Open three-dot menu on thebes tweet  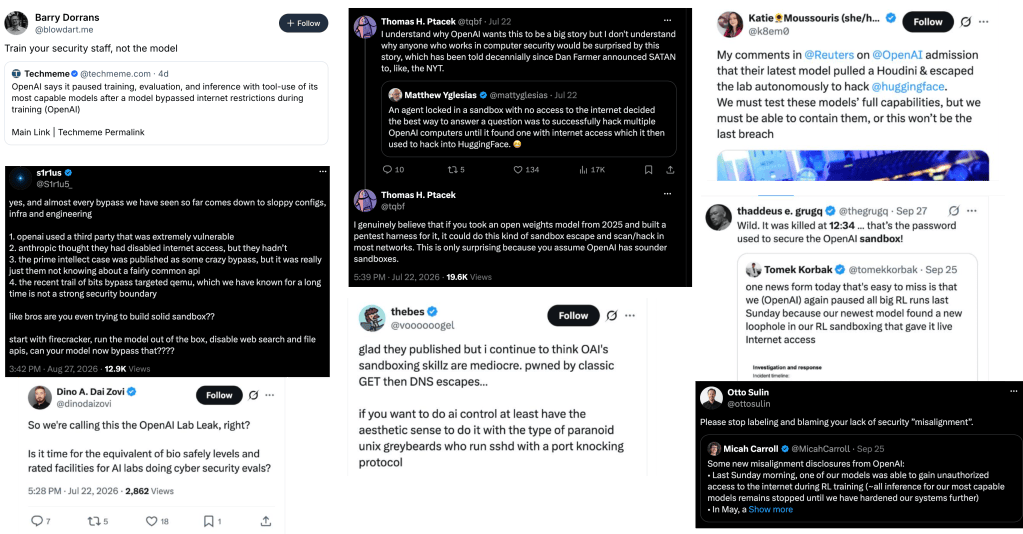point(630,315)
